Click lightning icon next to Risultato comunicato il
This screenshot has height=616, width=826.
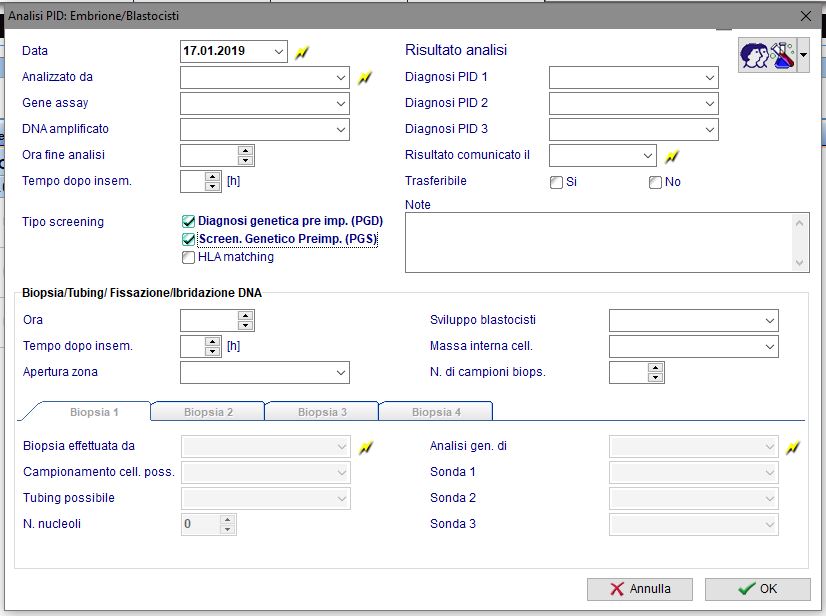pyautogui.click(x=672, y=157)
